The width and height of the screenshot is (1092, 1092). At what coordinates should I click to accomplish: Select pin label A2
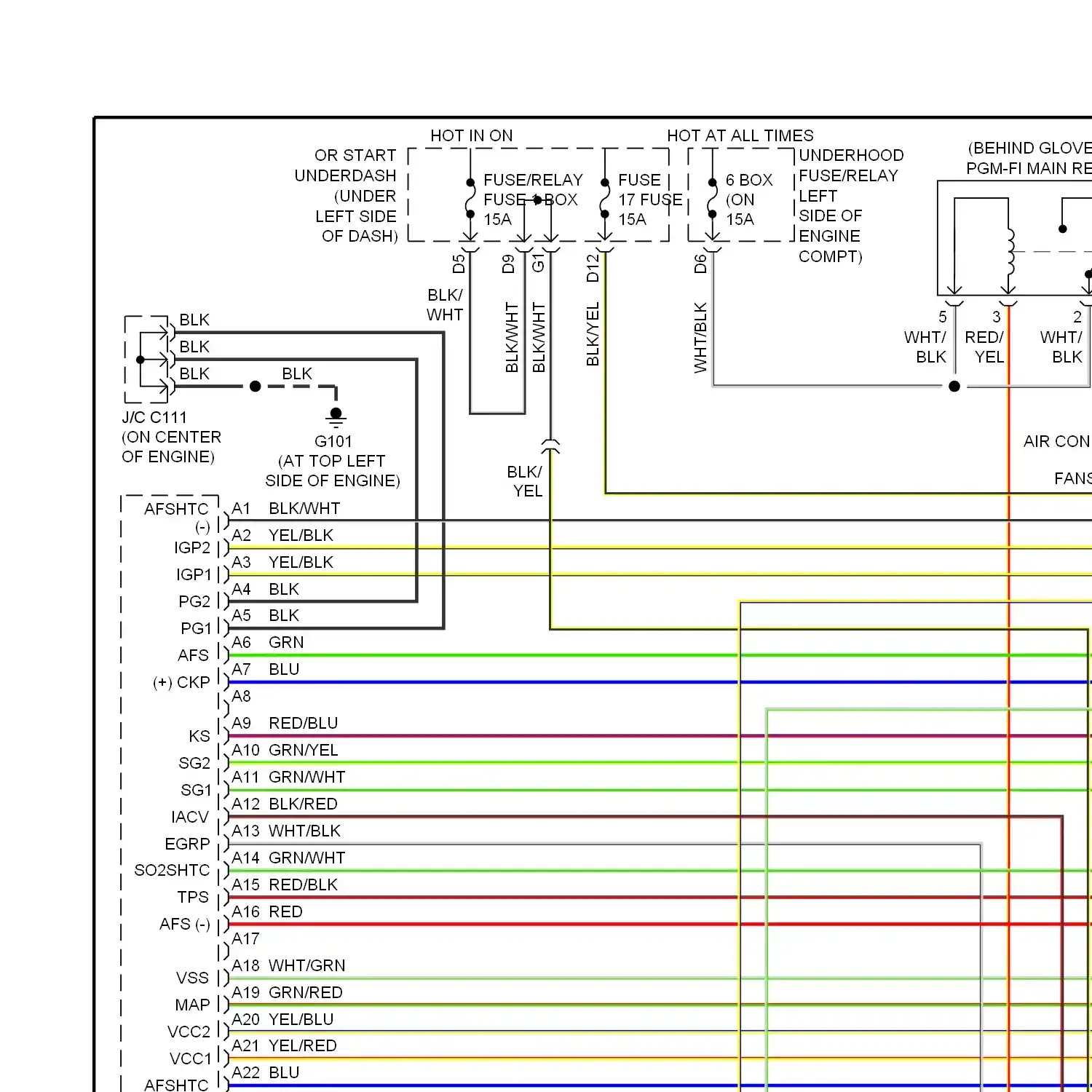click(x=241, y=535)
